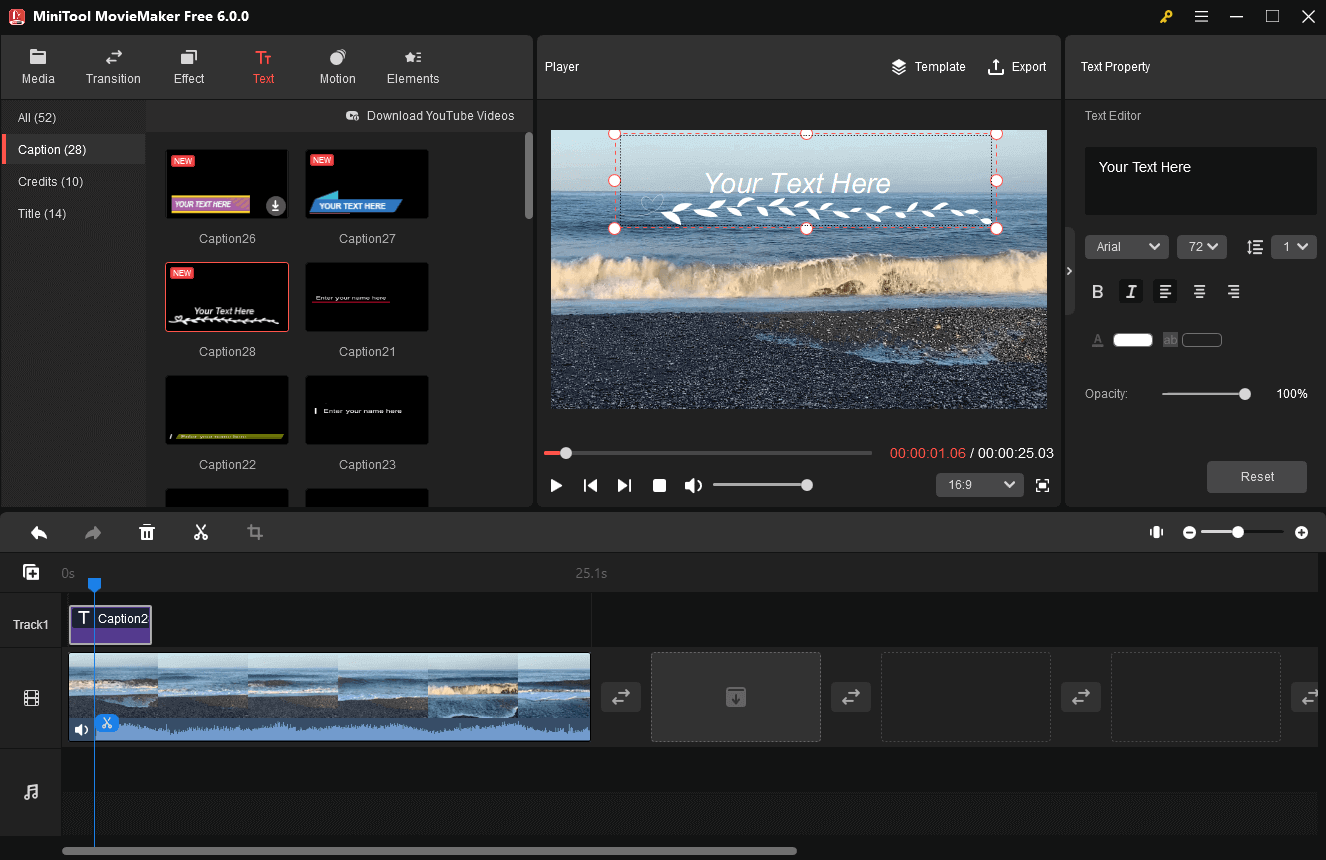
Task: Open the hamburger main menu
Action: click(x=1201, y=16)
